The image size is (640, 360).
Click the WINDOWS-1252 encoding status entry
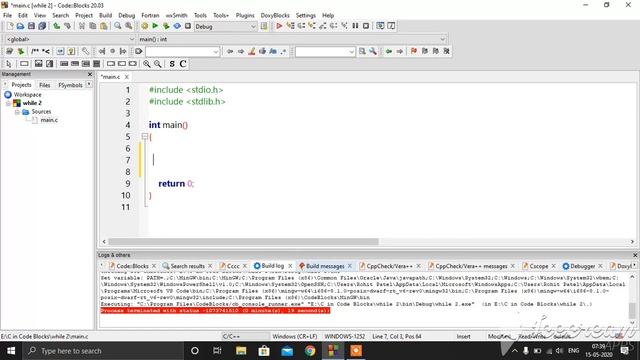(x=344, y=336)
